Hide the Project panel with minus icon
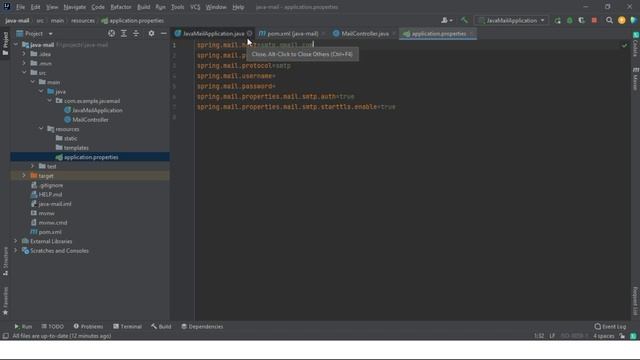The height and width of the screenshot is (360, 640). coord(164,33)
